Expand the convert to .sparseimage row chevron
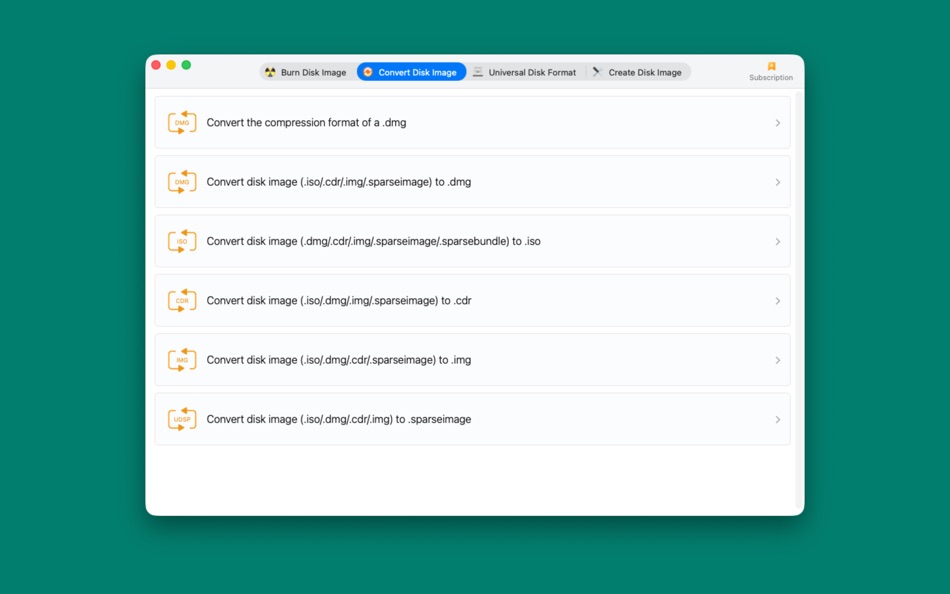This screenshot has height=594, width=950. coord(778,418)
